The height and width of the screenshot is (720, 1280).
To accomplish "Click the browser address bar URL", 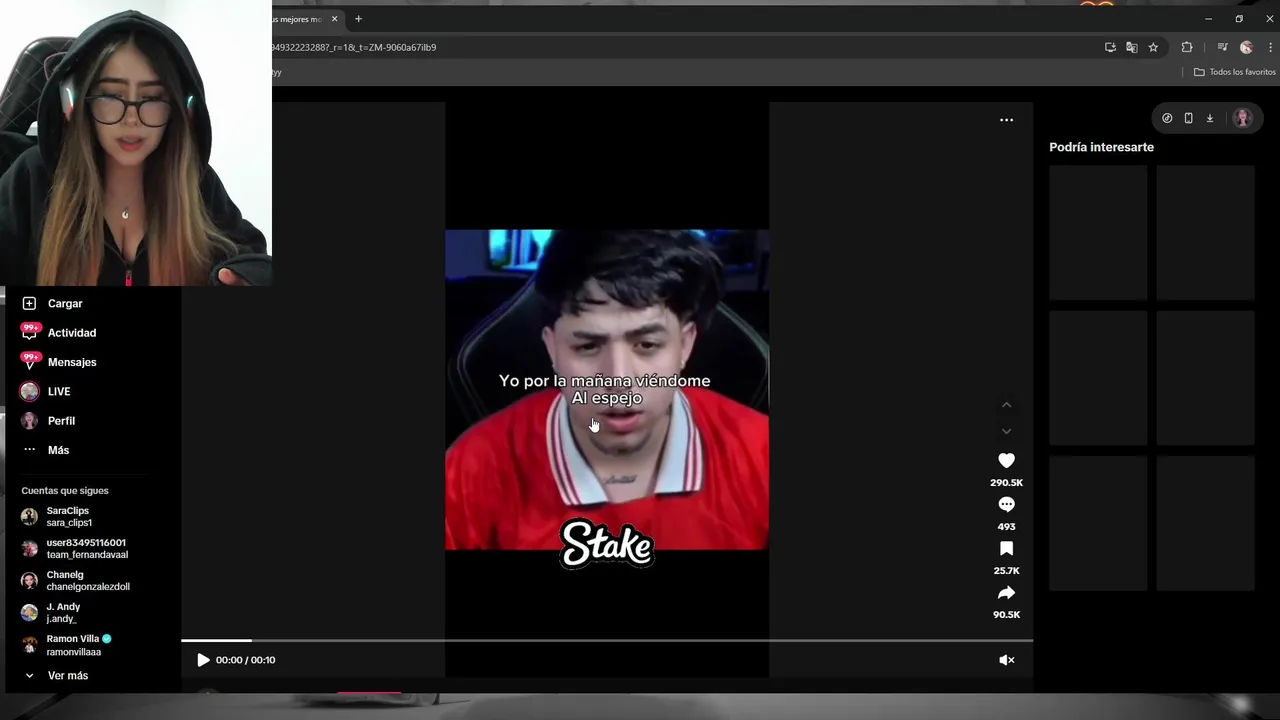I will click(x=354, y=47).
